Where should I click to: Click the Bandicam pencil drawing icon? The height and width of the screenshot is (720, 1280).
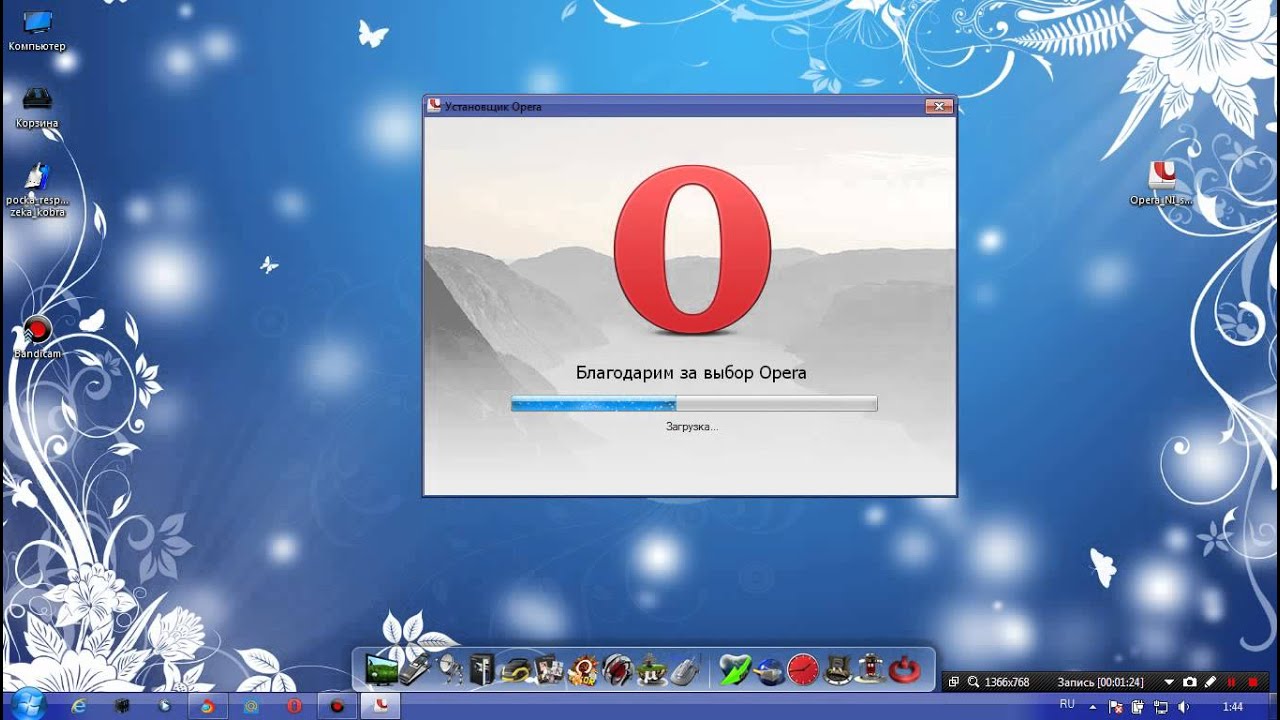1210,682
